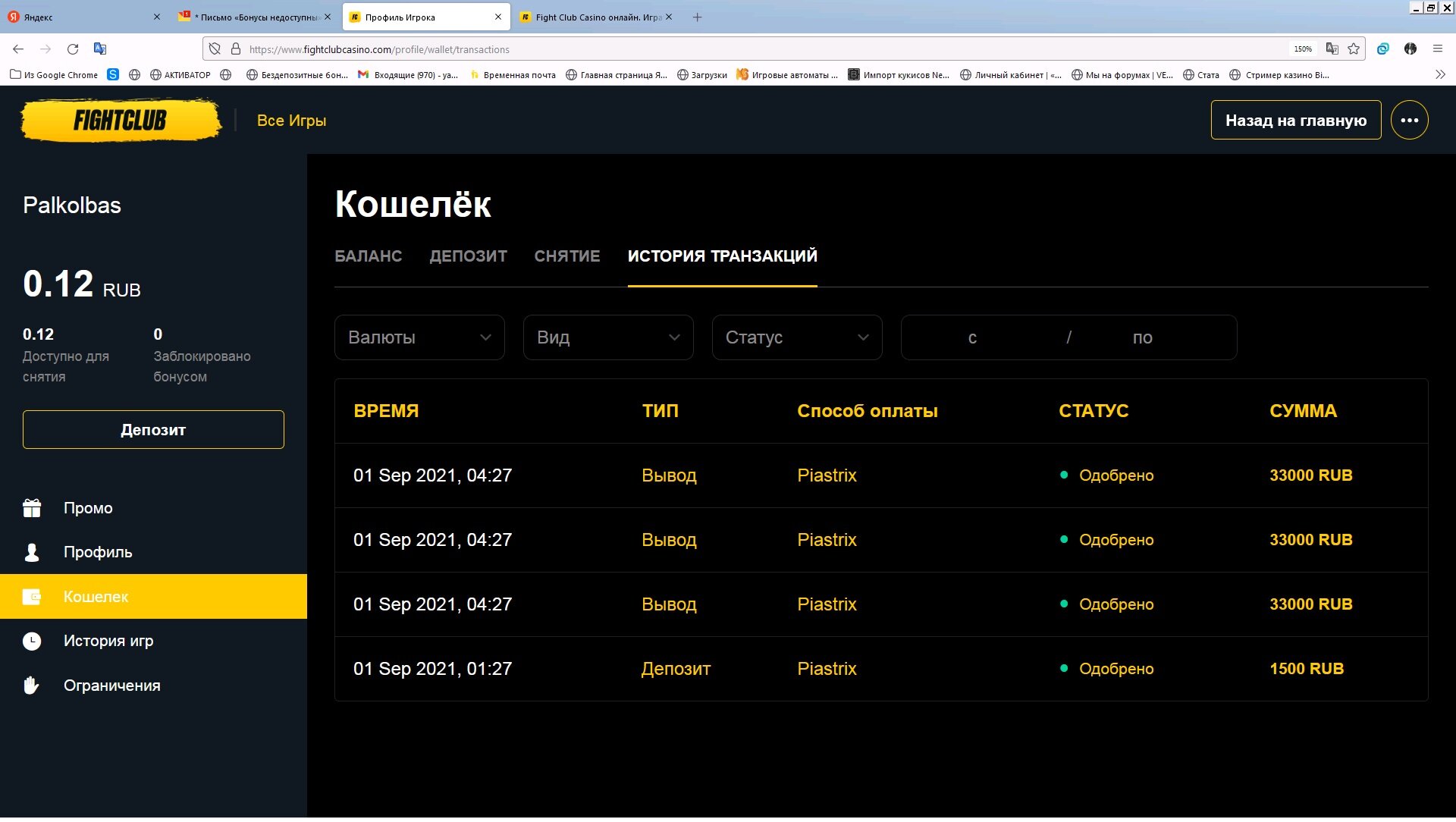Switch to the СНЯТИЕ tab
This screenshot has width=1456, height=822.
pos(566,256)
